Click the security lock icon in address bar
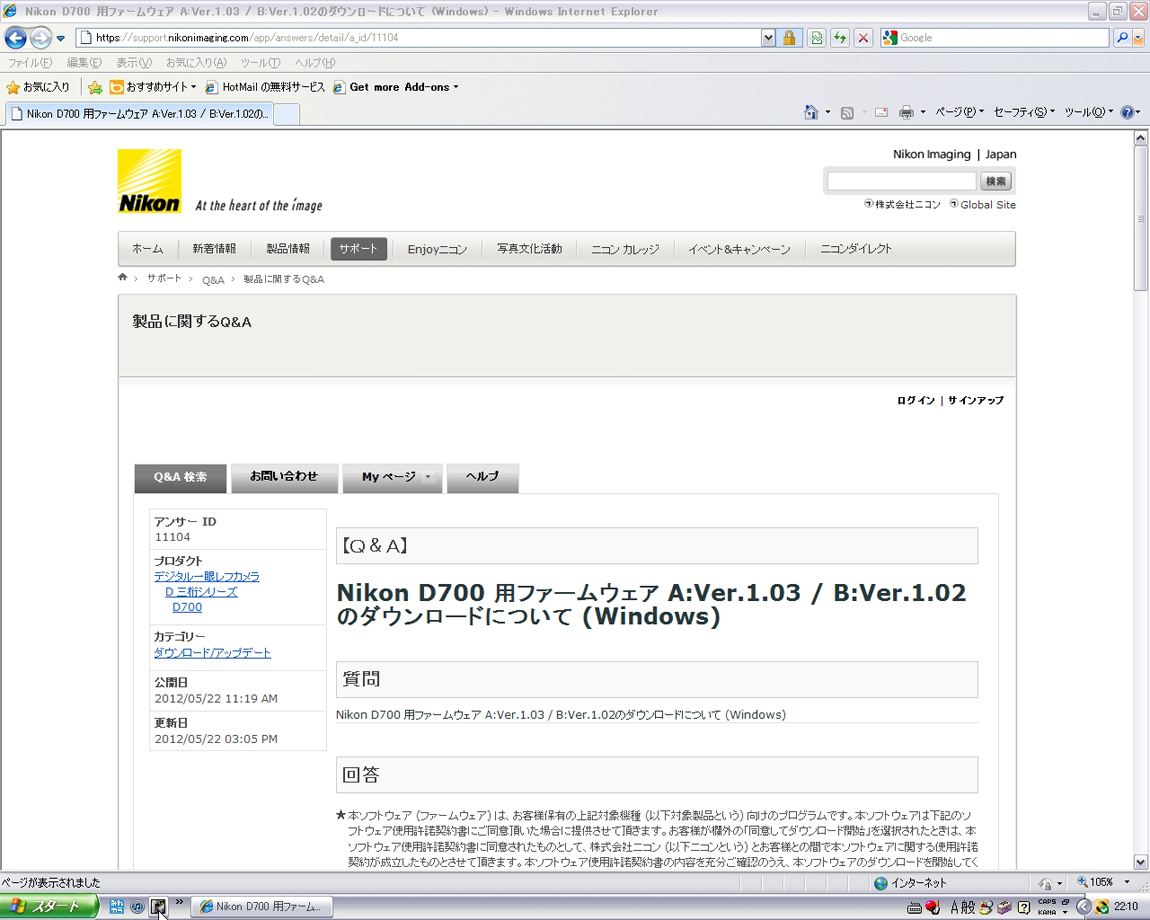1150x920 pixels. [x=789, y=37]
